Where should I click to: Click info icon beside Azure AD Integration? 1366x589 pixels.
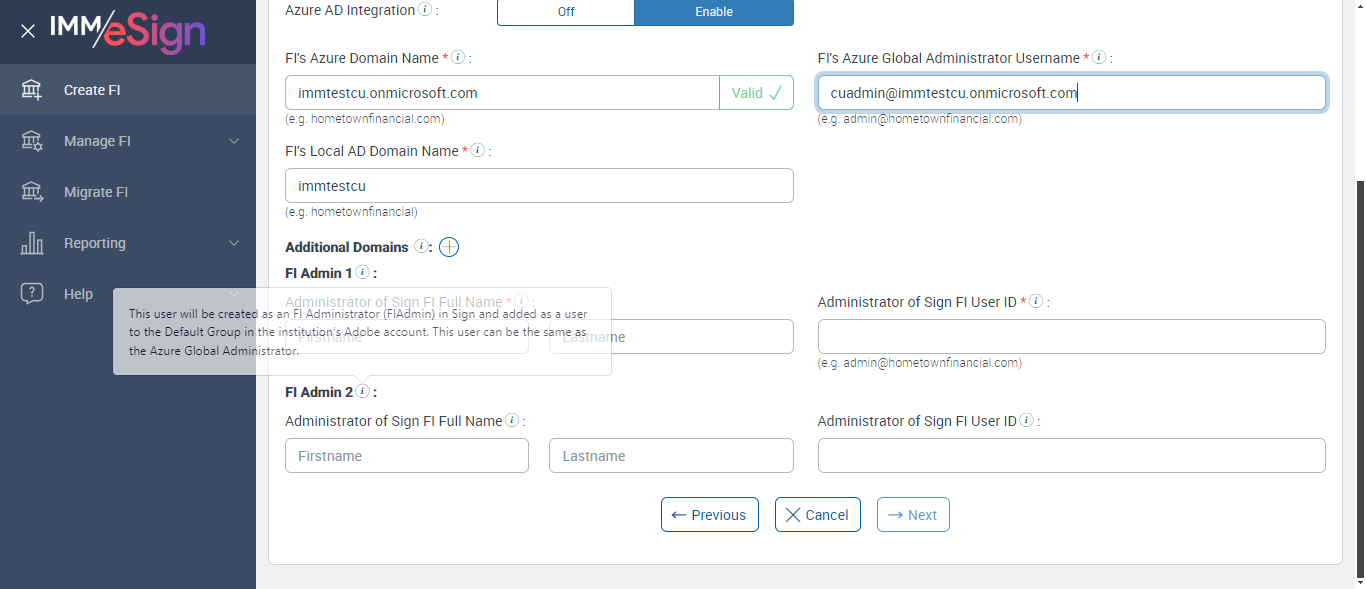pyautogui.click(x=425, y=10)
